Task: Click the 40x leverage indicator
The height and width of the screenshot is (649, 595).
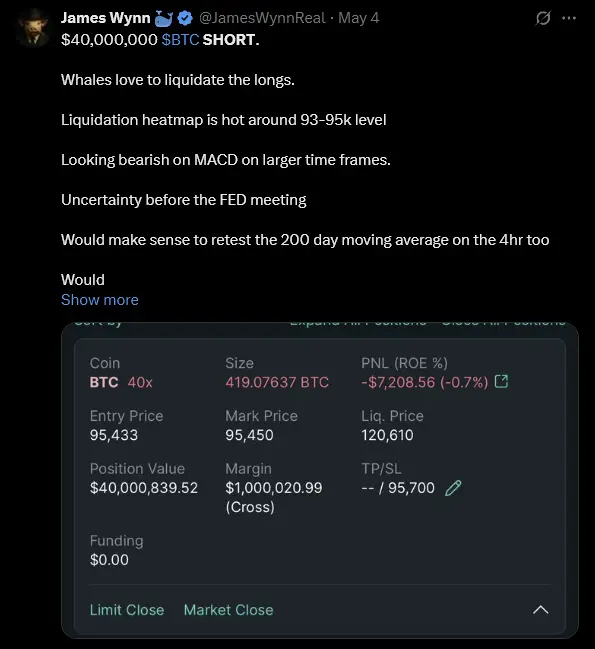Action: (140, 382)
